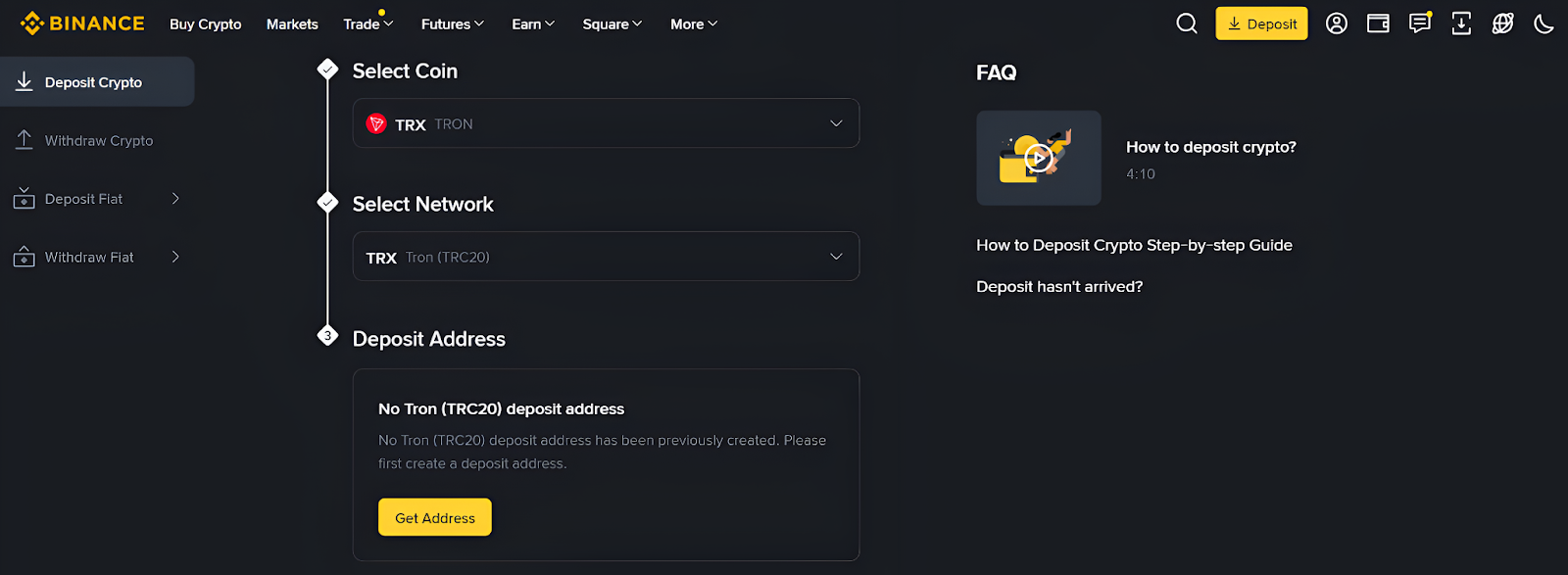Toggle dark mode with moon icon

(1543, 23)
